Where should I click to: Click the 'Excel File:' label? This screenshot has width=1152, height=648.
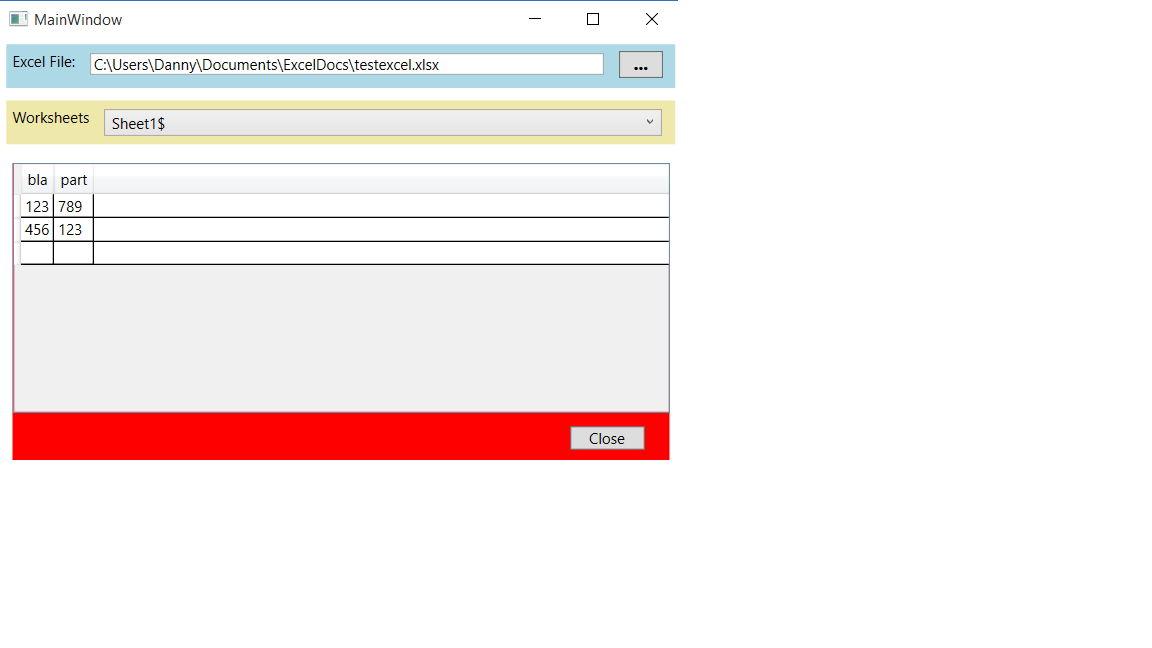point(44,62)
